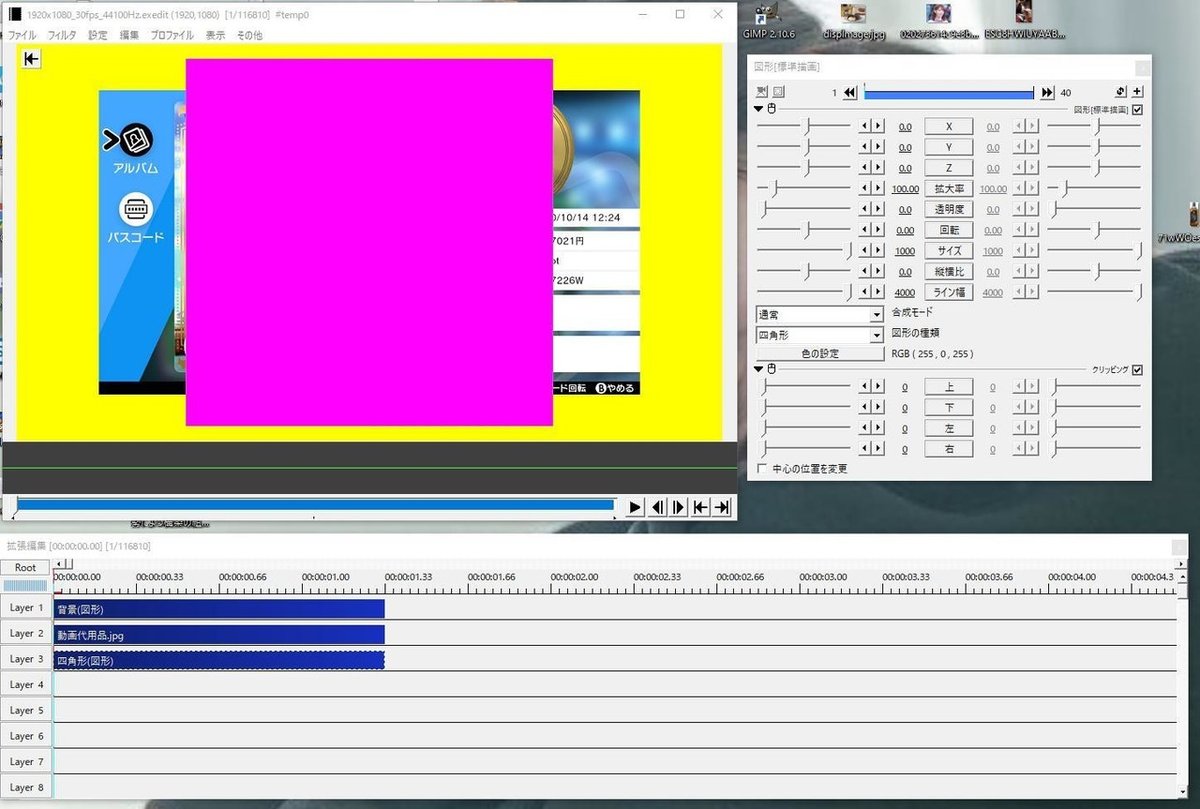The width and height of the screenshot is (1200, 809).
Task: Step back one frame in the preview window
Action: [x=658, y=507]
